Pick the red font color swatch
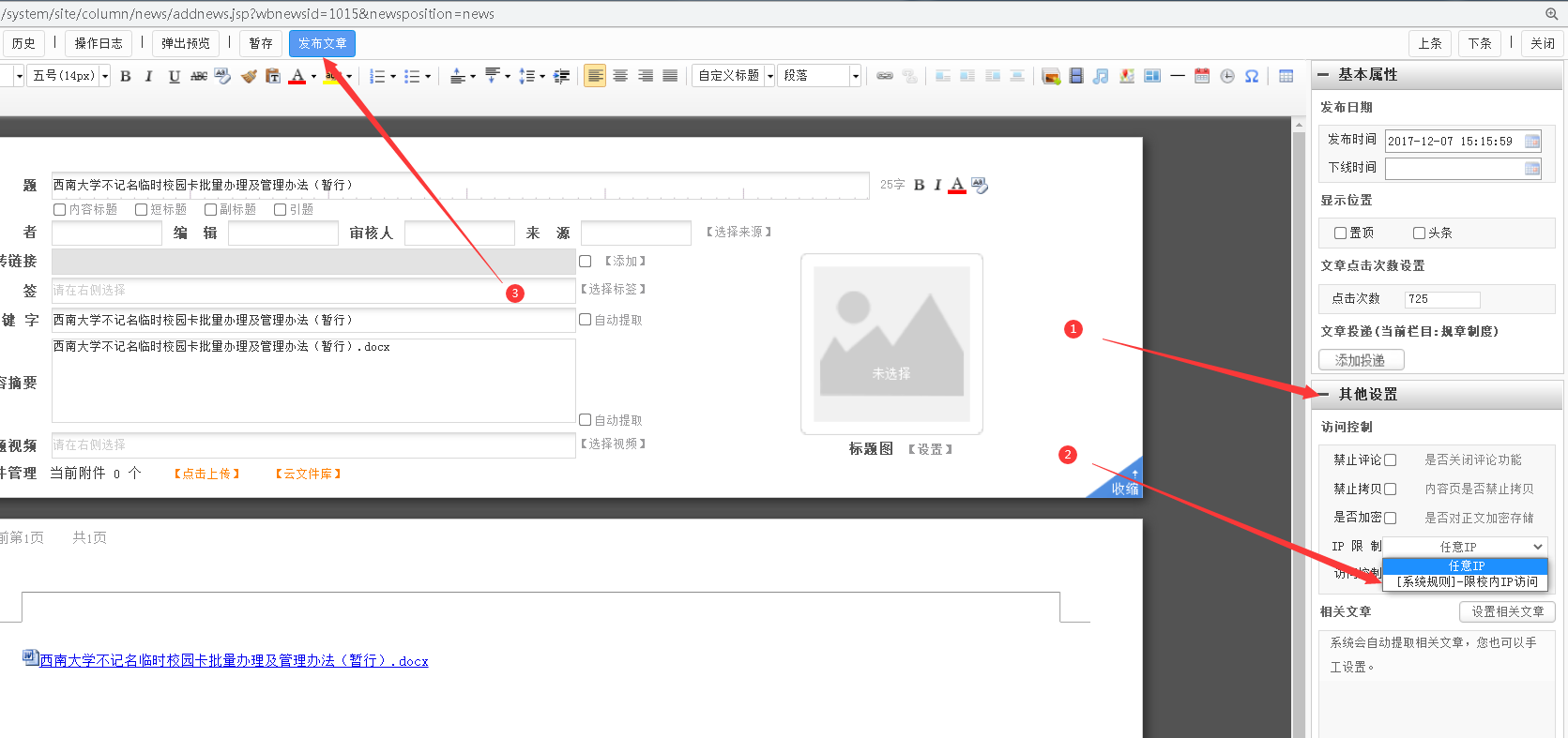This screenshot has height=738, width=1568. [x=297, y=76]
